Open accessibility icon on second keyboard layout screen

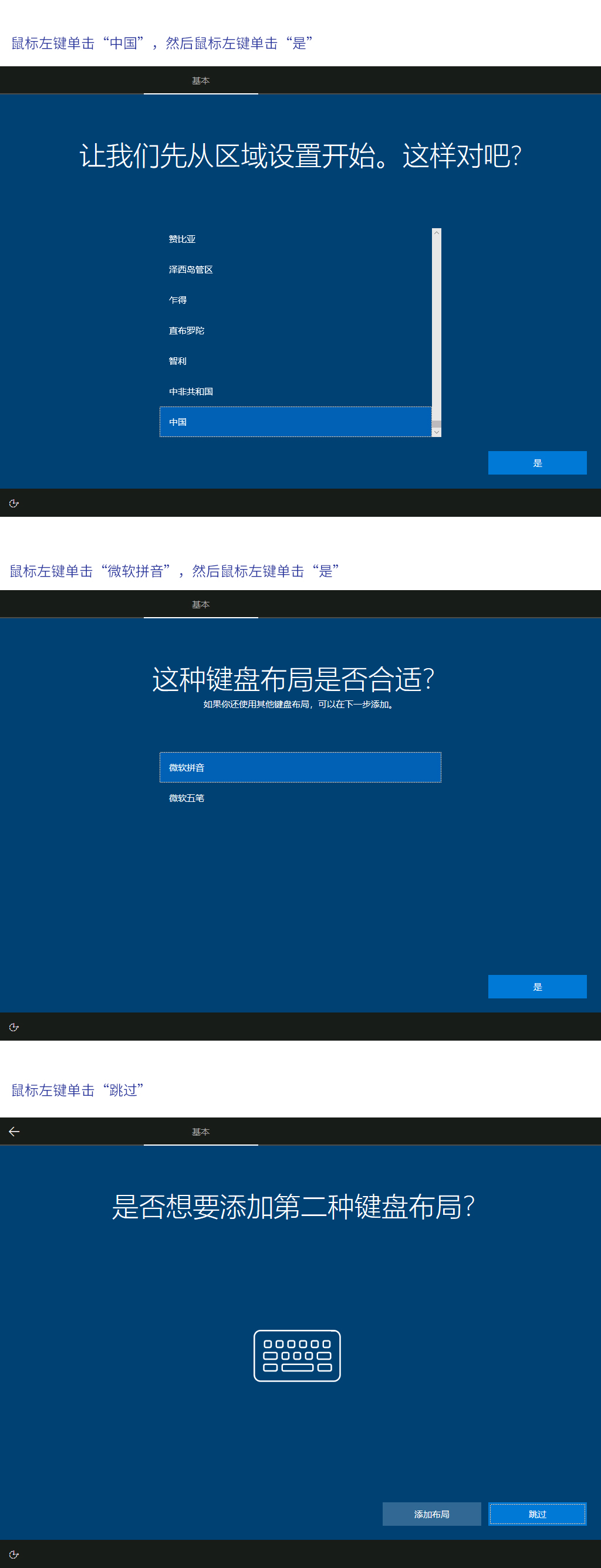coord(14,1555)
